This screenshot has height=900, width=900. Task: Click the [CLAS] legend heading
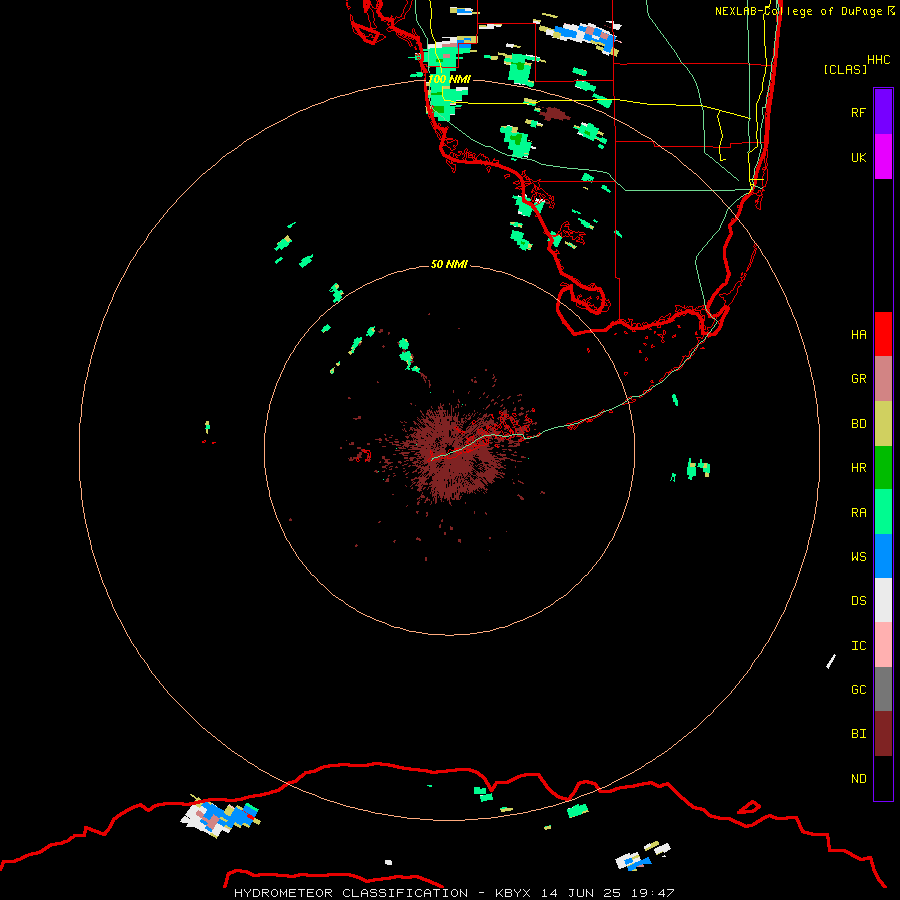(x=845, y=69)
